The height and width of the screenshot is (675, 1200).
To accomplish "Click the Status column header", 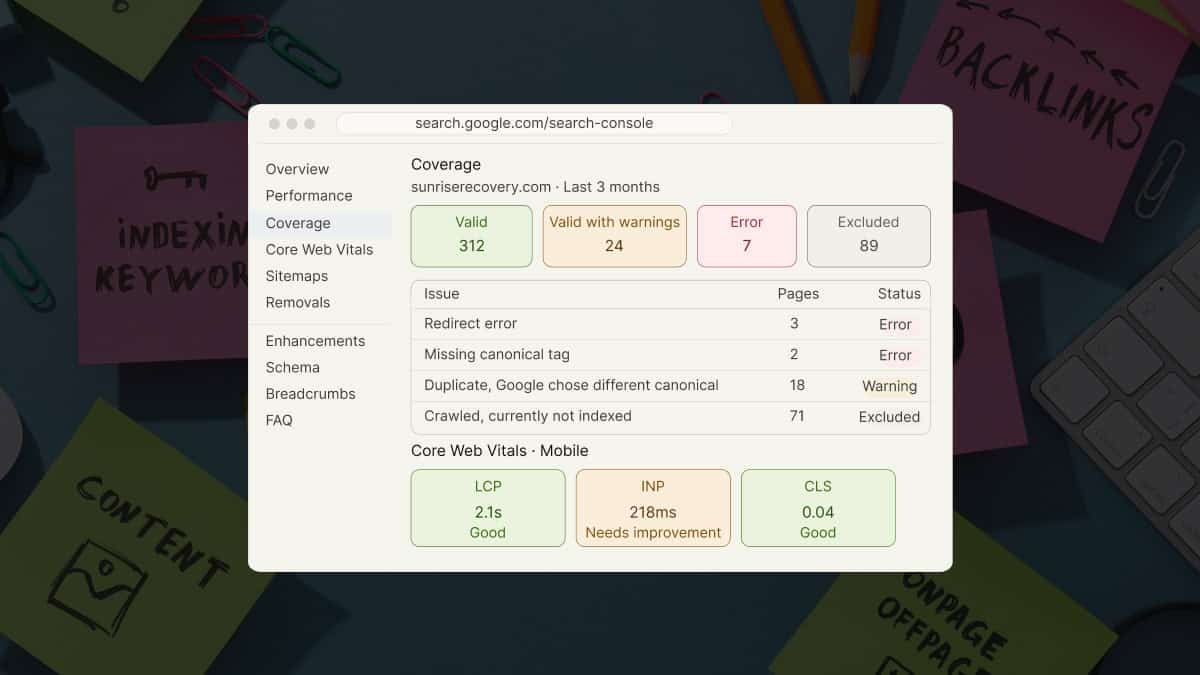I will click(x=899, y=294).
